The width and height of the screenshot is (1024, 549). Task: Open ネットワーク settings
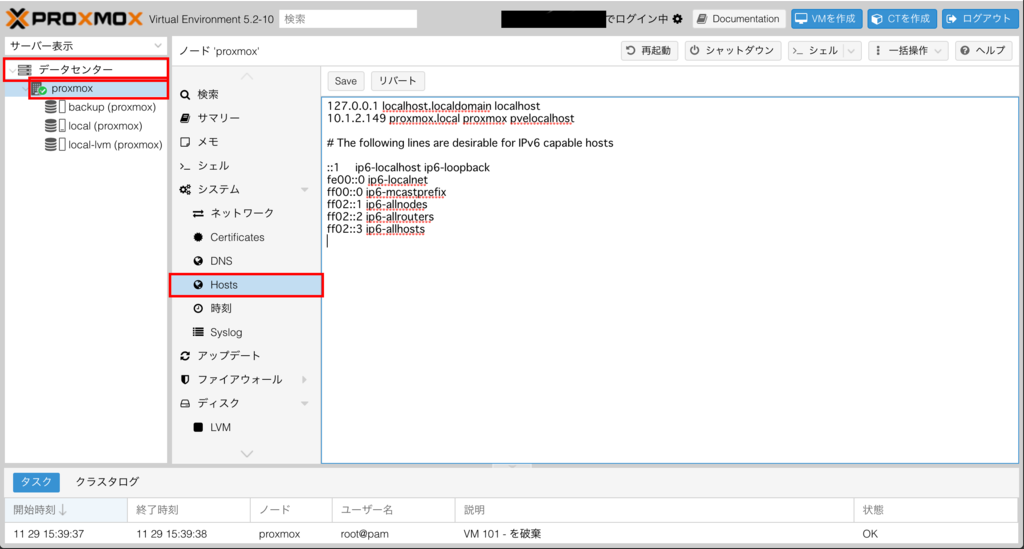(246, 213)
